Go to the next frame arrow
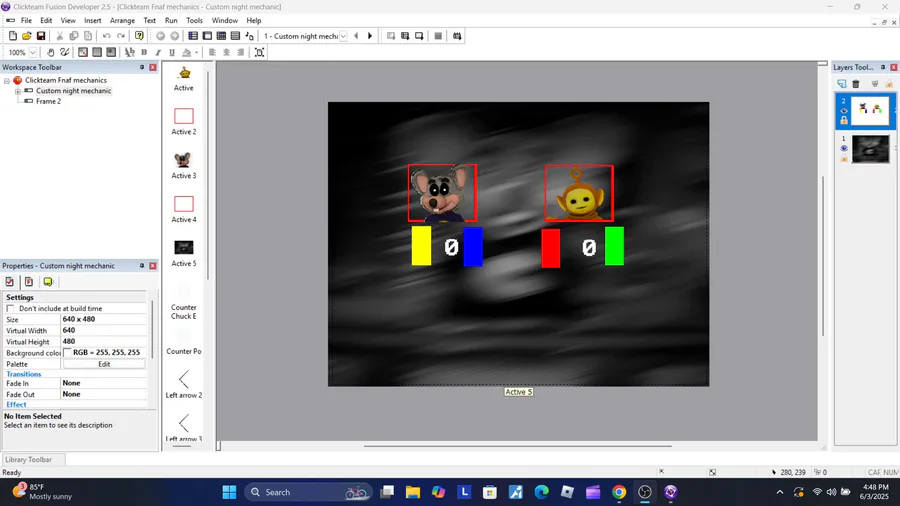 [370, 36]
